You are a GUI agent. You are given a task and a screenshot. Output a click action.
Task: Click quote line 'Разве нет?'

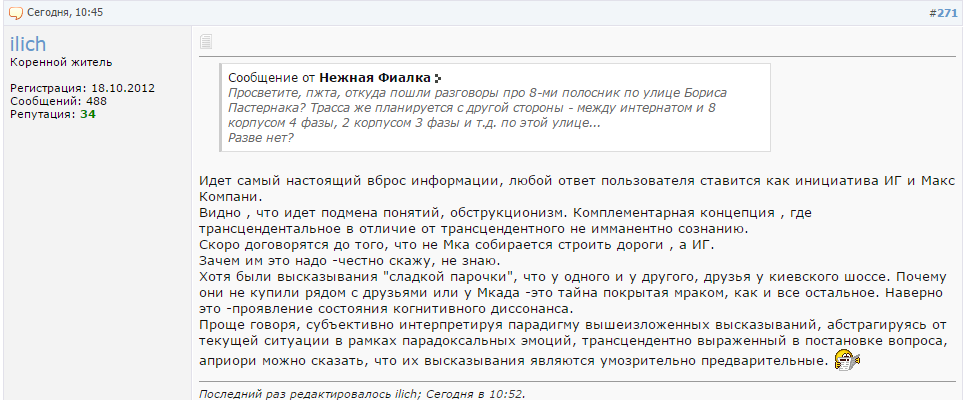click(x=260, y=137)
